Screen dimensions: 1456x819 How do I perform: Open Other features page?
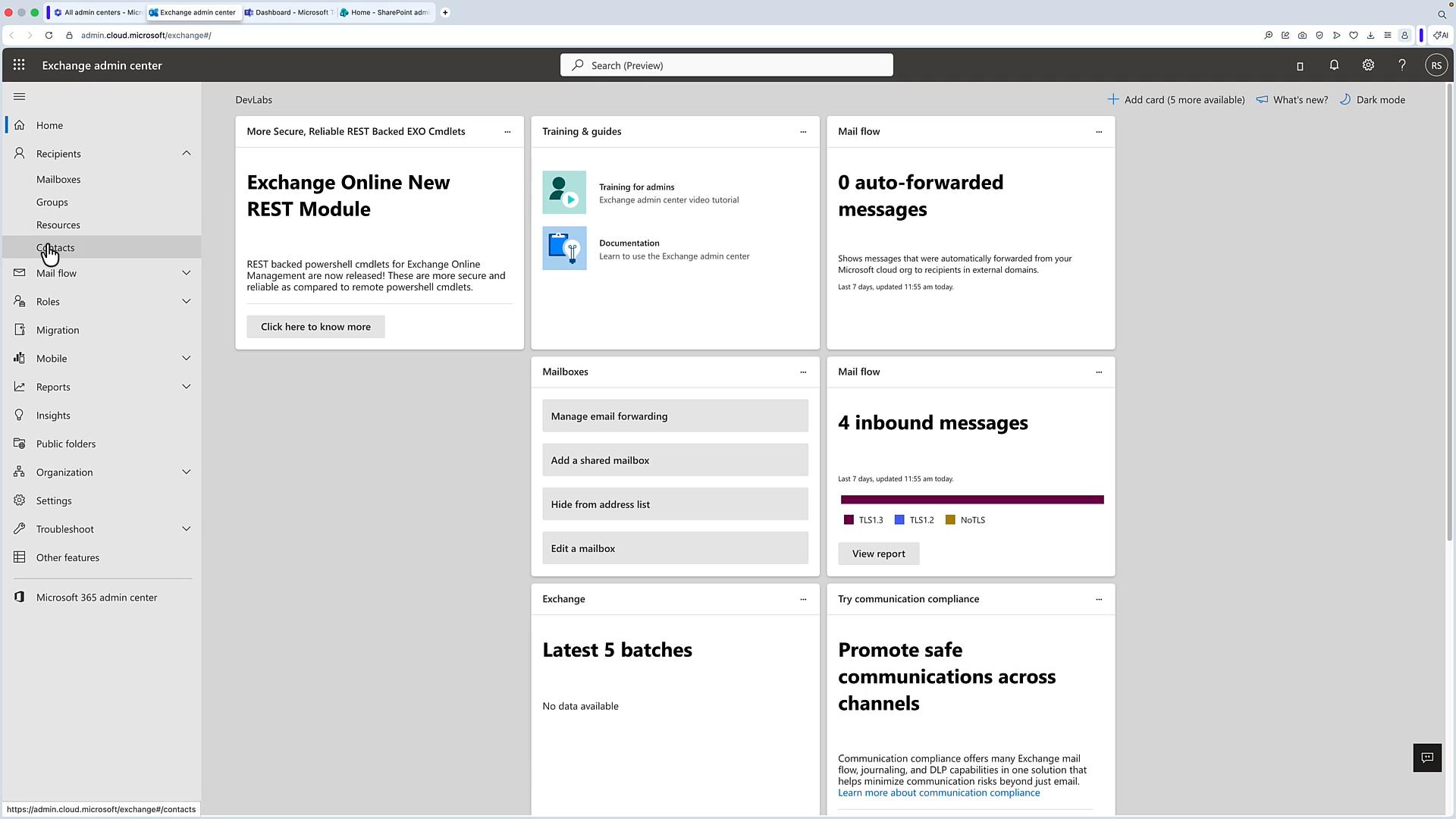(x=67, y=557)
